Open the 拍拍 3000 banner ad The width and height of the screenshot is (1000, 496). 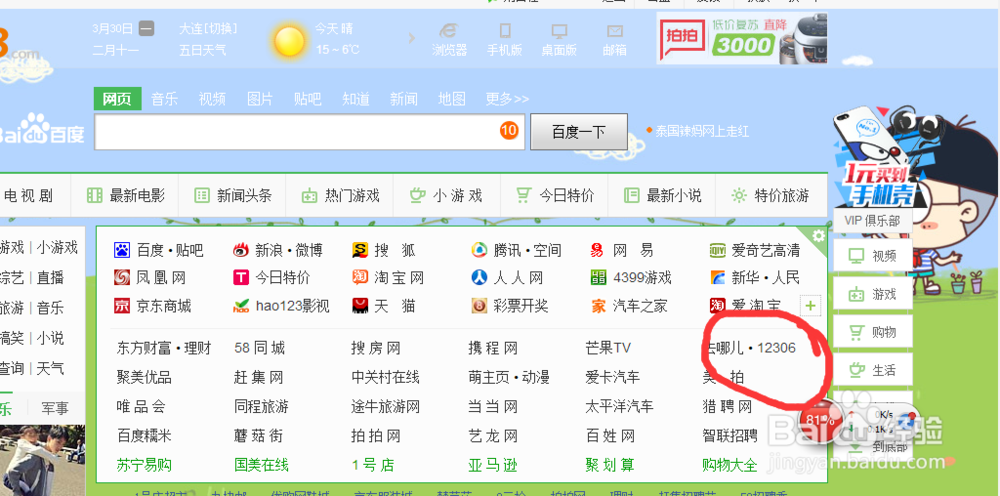coord(742,38)
